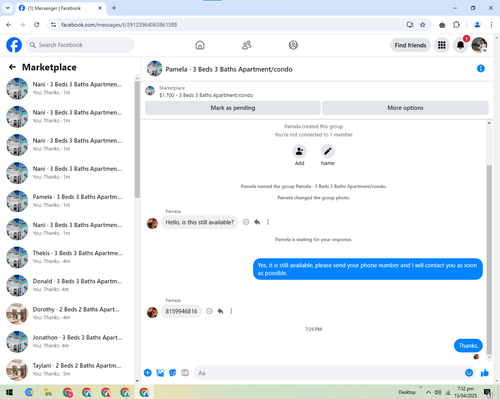500x399 pixels.
Task: Open File Explorer from the taskbar
Action: click(48, 392)
